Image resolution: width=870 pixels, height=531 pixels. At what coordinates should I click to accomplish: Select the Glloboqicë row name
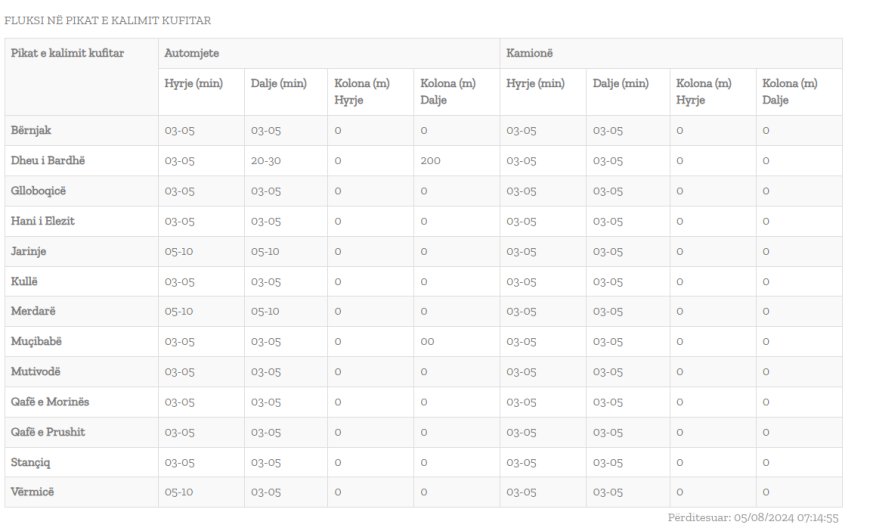point(38,191)
